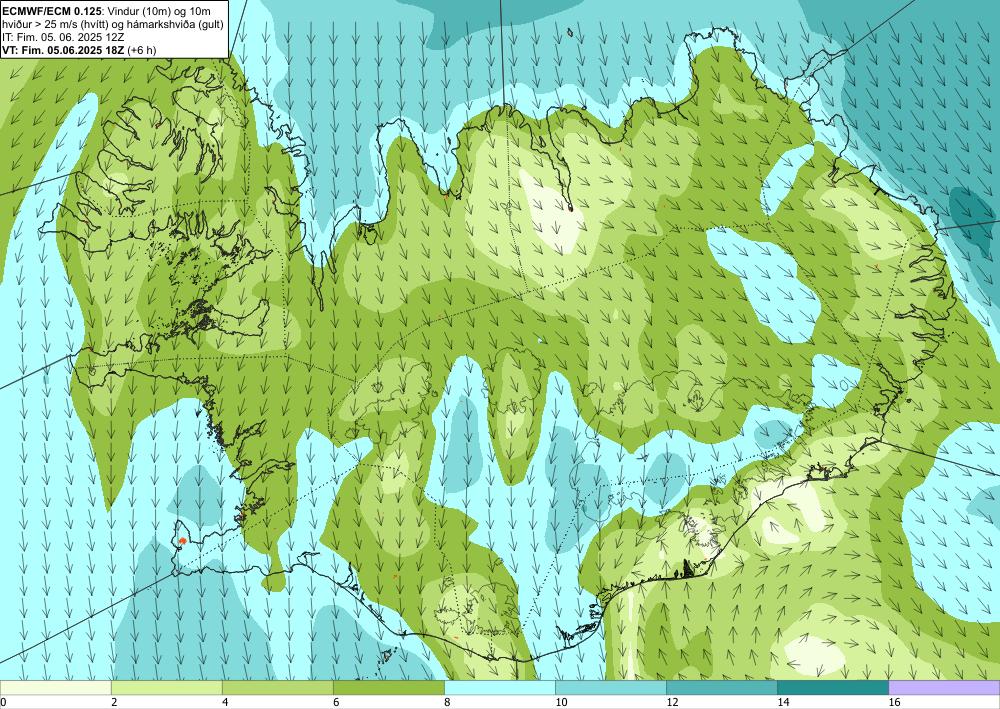Image resolution: width=1000 pixels, height=709 pixels.
Task: Click the legend scale label "2"
Action: pyautogui.click(x=114, y=702)
